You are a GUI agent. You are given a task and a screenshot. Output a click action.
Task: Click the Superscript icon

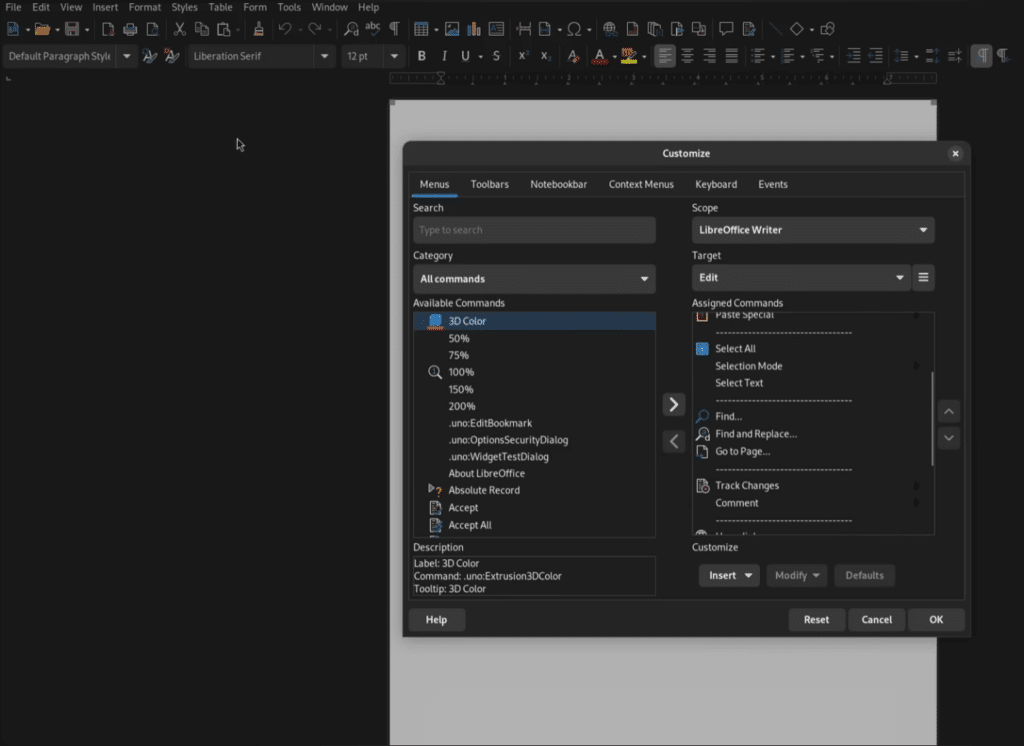[523, 56]
